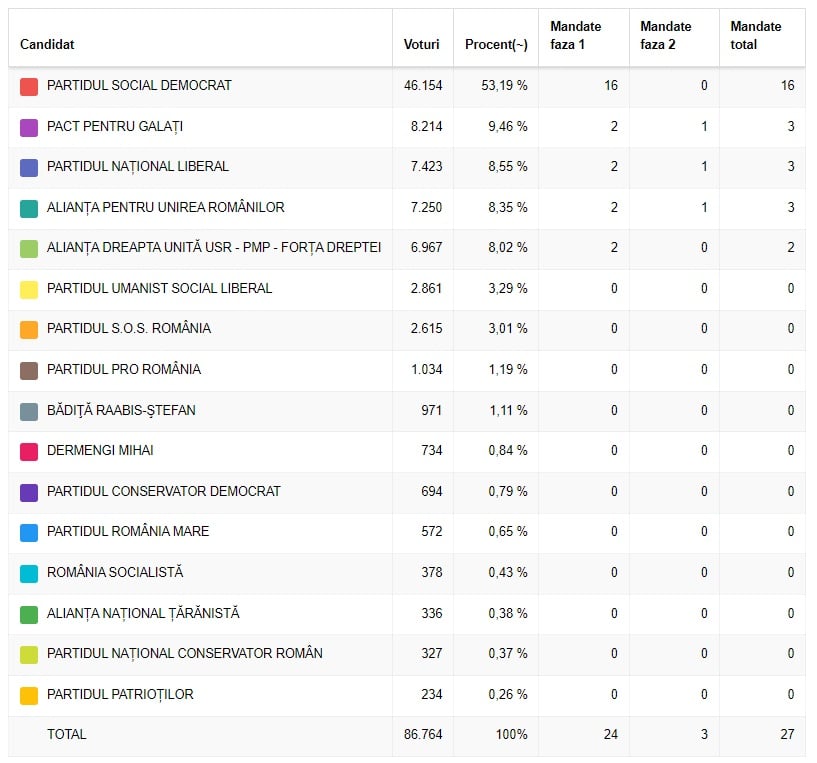Click Partidul Conservator Democrat party name
The image size is (817, 763).
164,491
